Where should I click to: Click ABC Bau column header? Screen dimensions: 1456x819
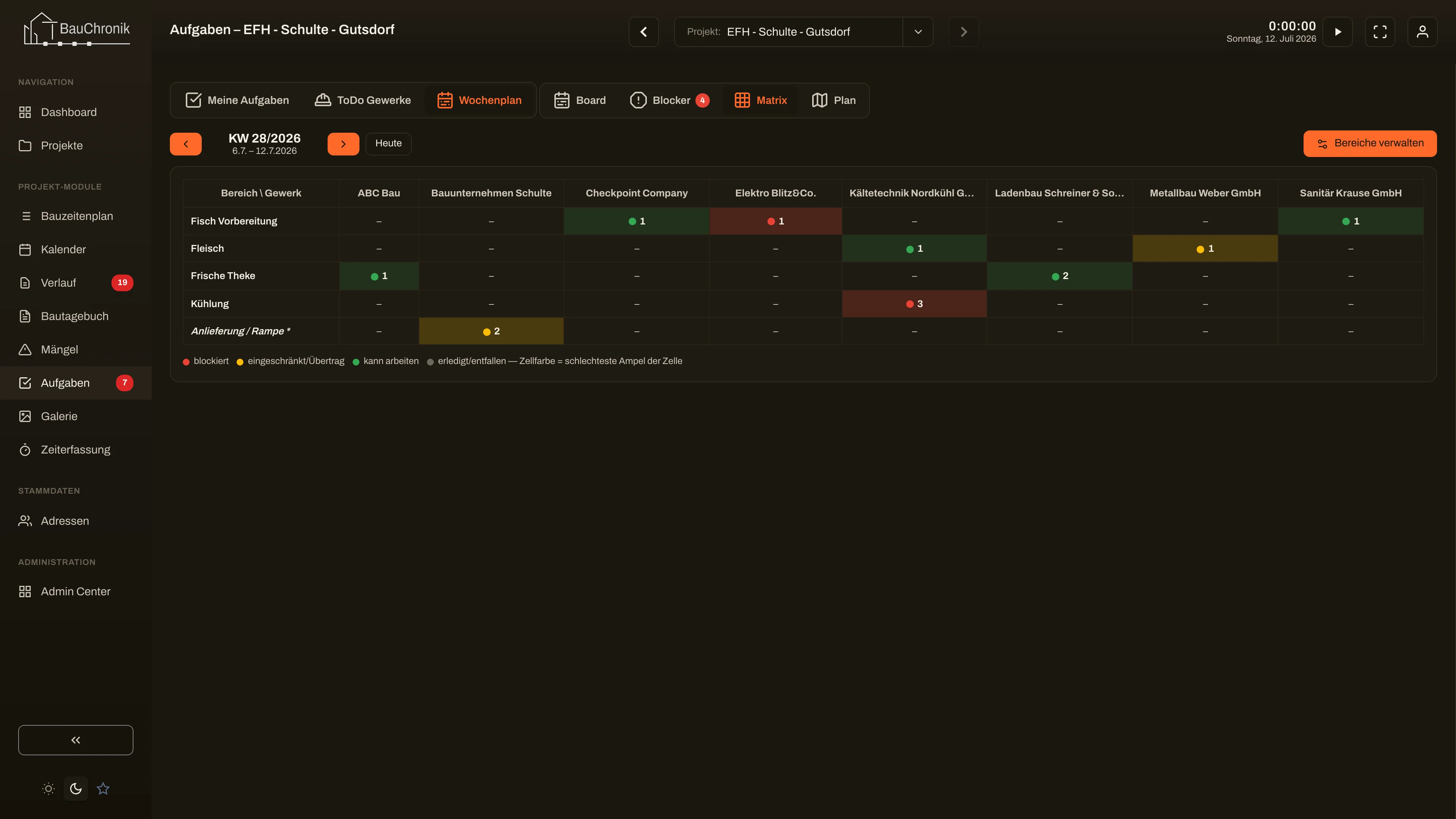(x=379, y=193)
